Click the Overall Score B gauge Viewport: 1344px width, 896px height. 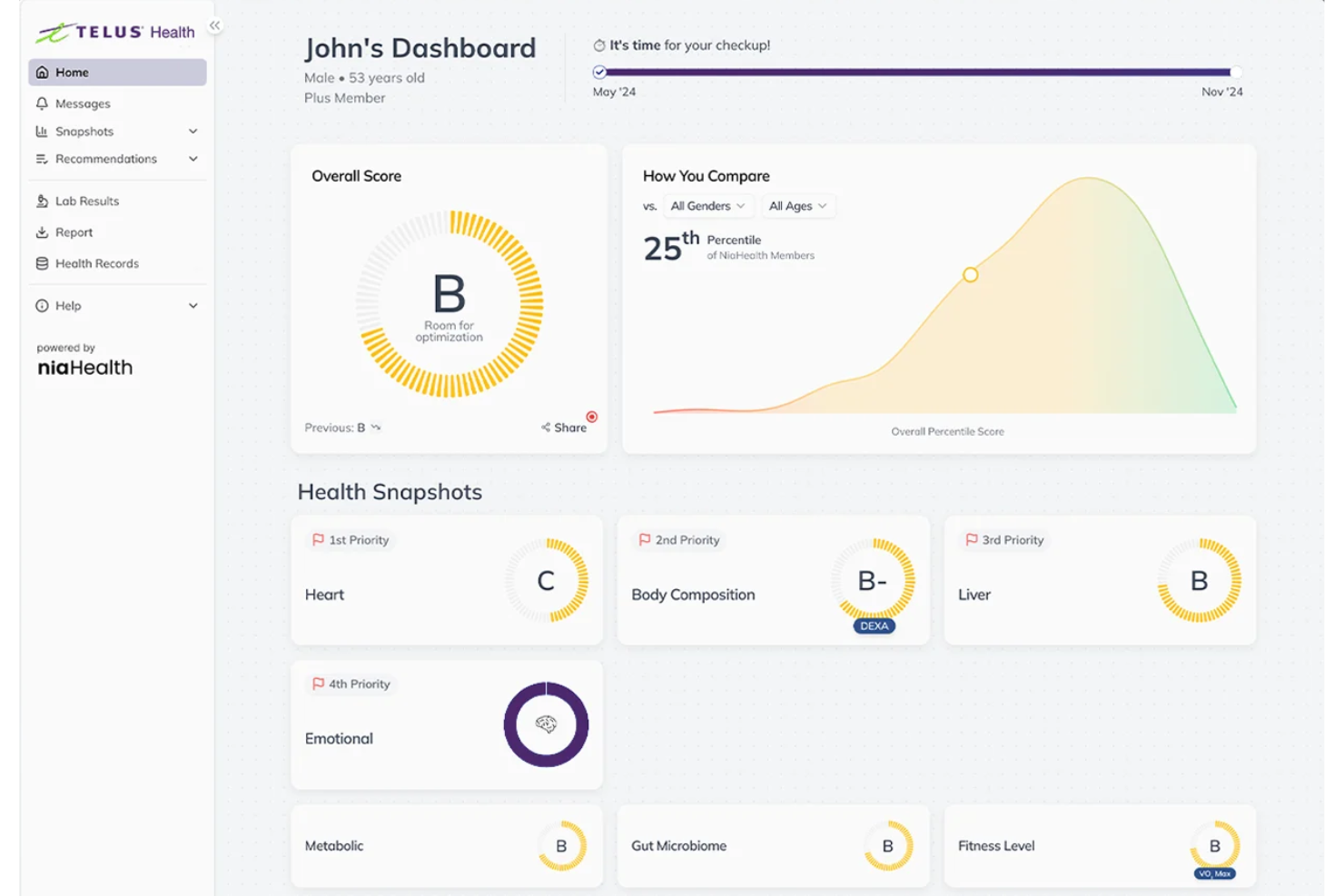450,304
